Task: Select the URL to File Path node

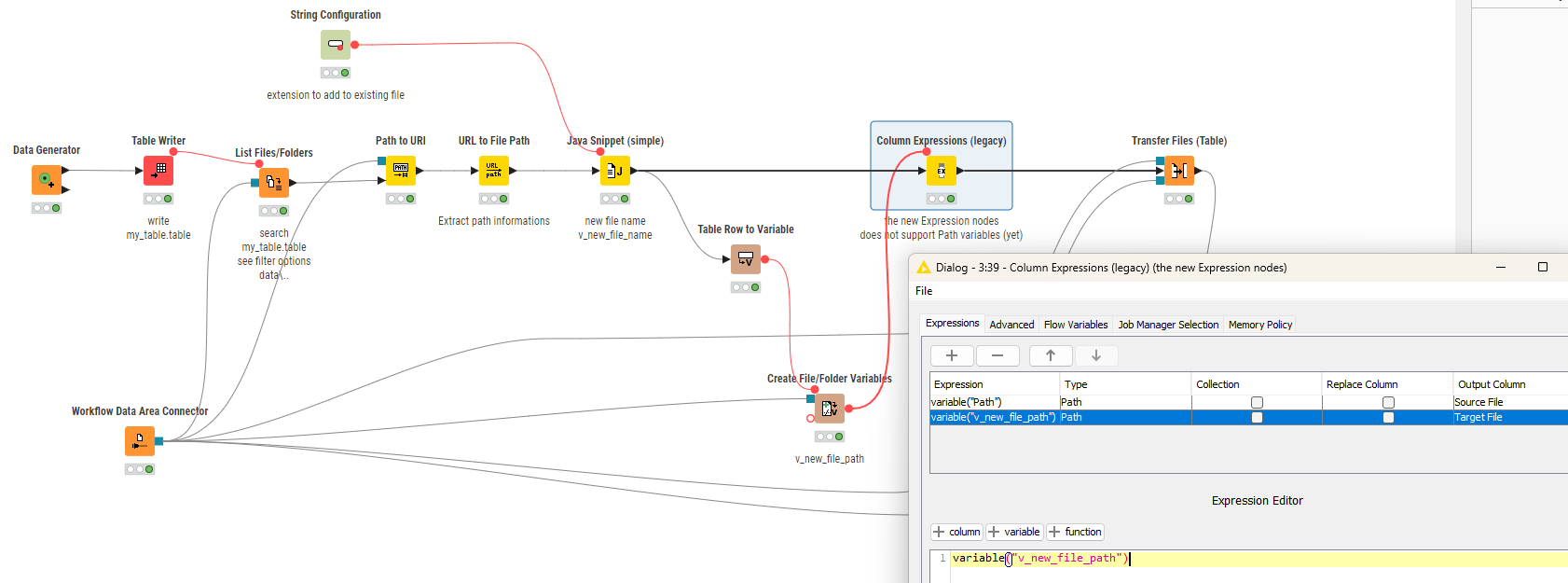Action: 494,171
